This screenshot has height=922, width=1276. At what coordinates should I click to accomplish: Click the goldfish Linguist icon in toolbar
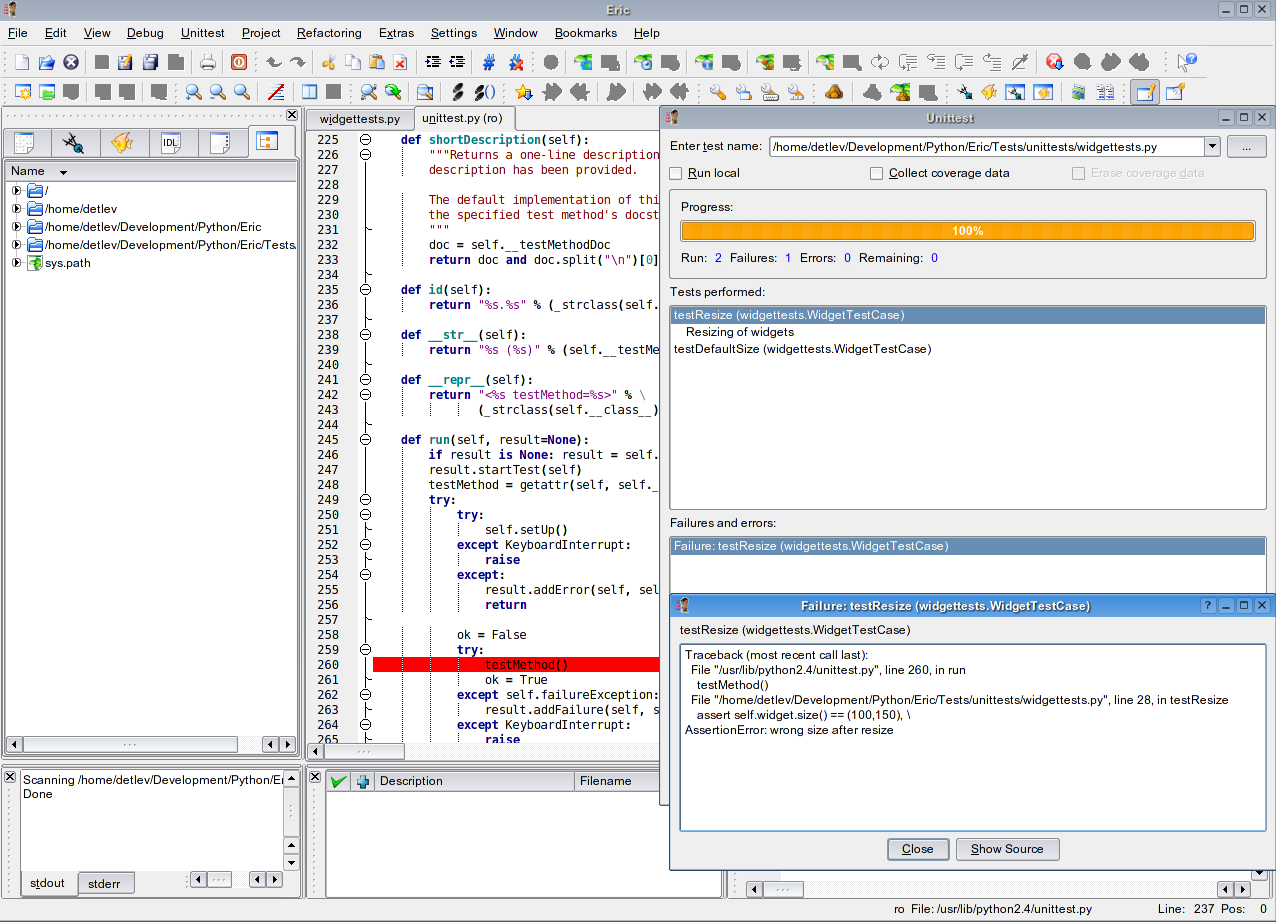989,92
